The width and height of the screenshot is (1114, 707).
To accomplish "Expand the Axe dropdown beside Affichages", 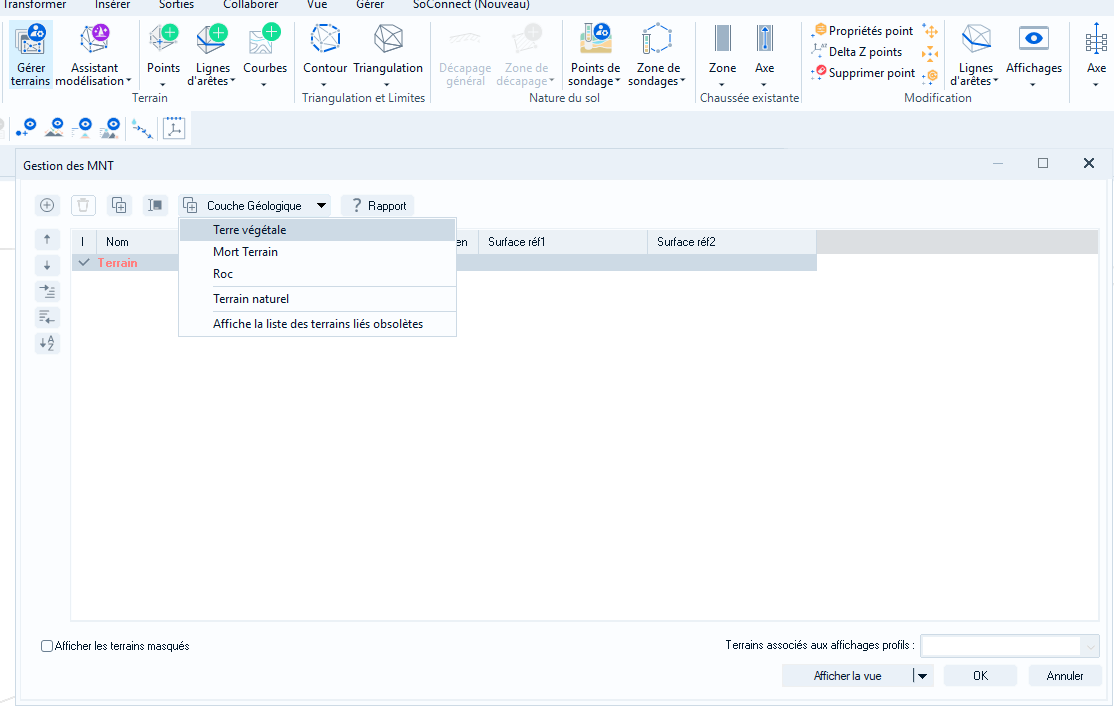I will 1096,85.
